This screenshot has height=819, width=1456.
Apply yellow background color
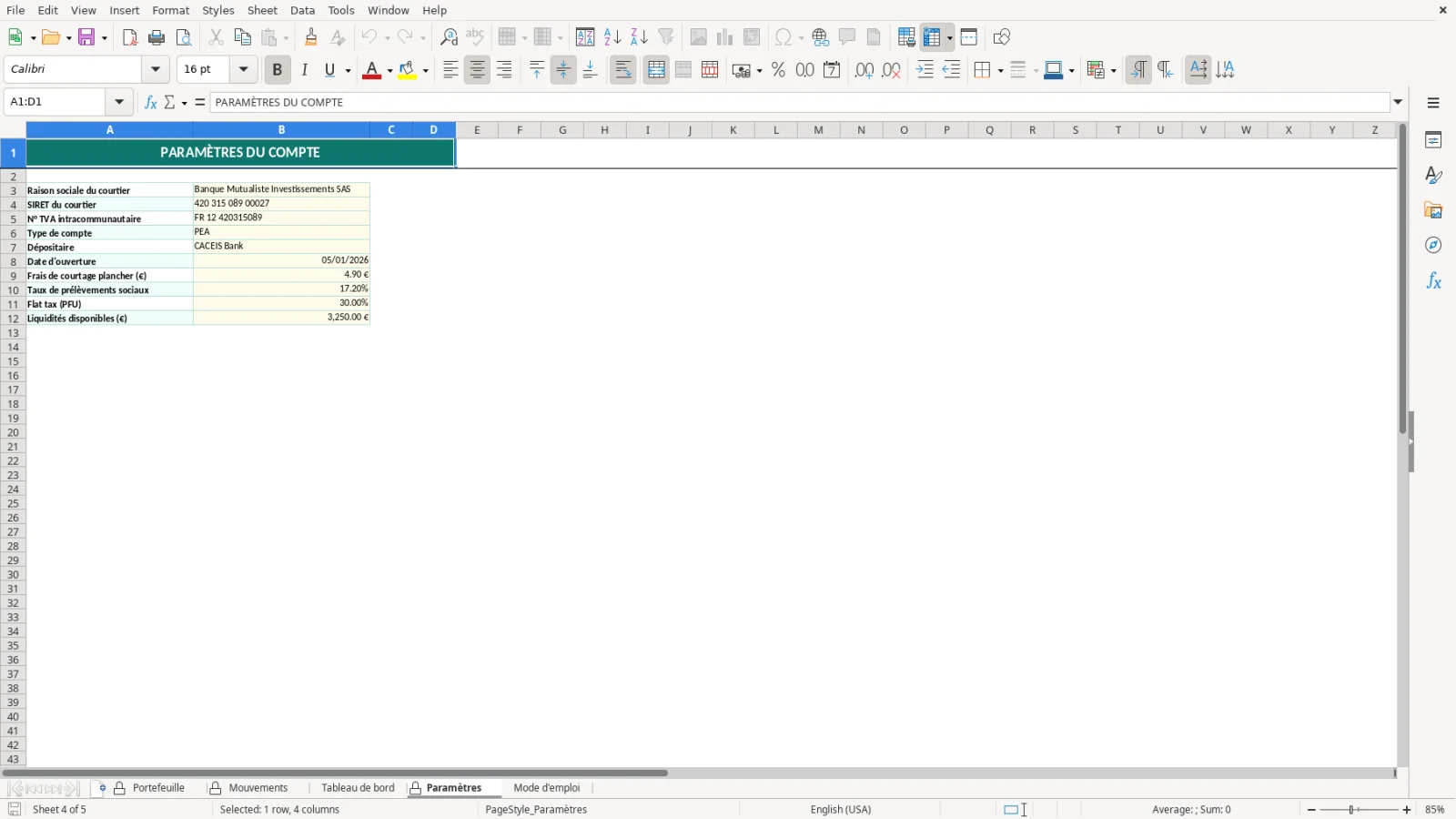click(407, 70)
